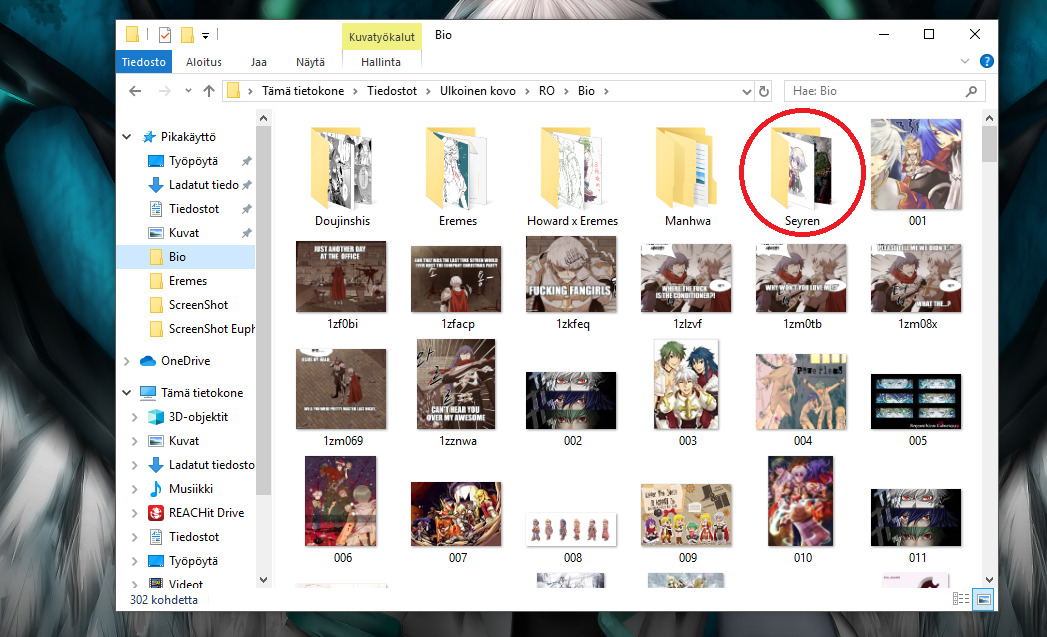Expand the OneDrive tree node
The height and width of the screenshot is (637, 1047).
tap(126, 361)
